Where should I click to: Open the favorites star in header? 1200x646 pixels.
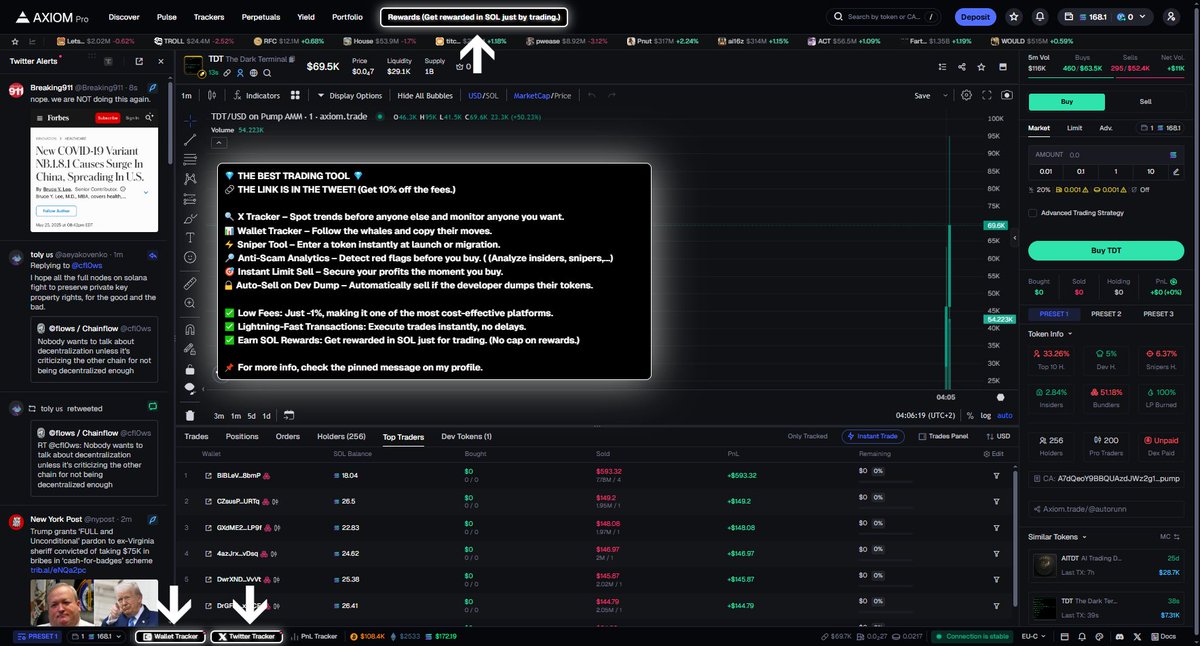1014,17
